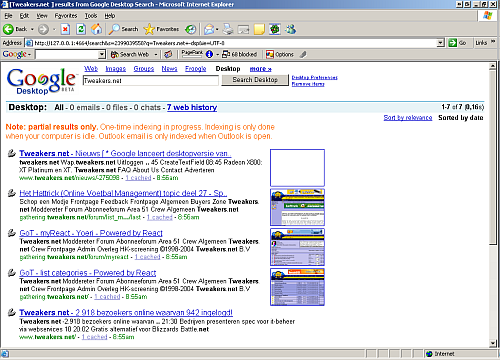
Task: Click the blue page info icon
Action: (209, 54)
